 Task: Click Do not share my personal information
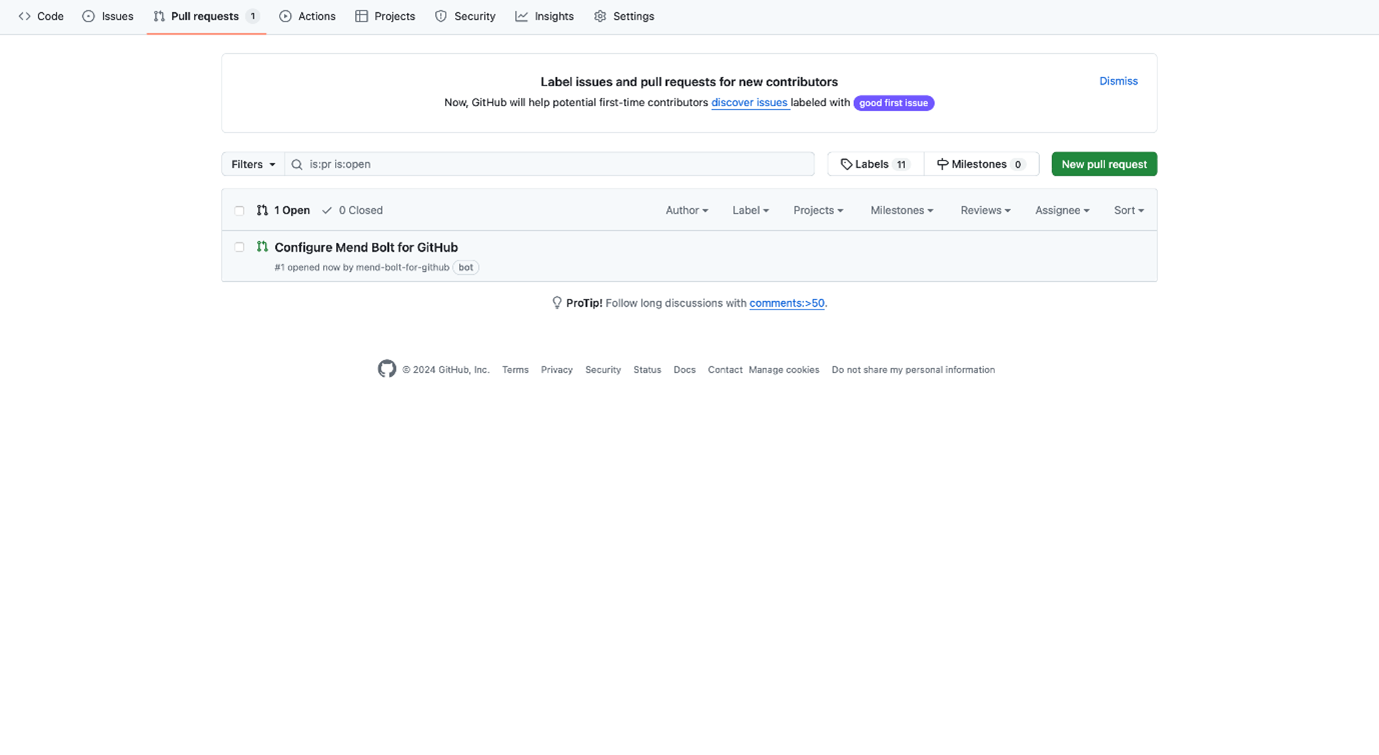pyautogui.click(x=913, y=370)
